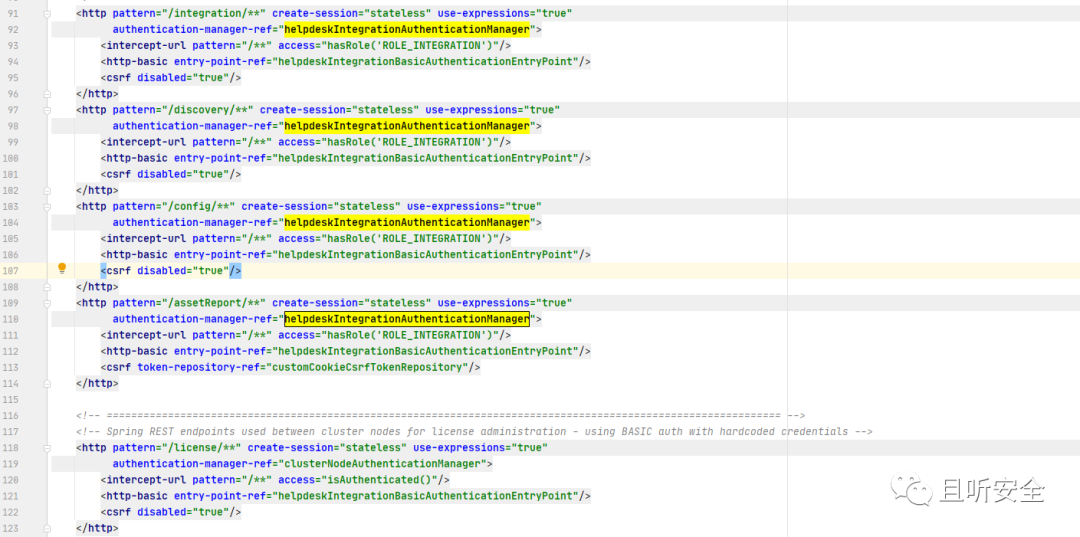Collapse the /assetReport/** http block at line 109
This screenshot has height=537, width=1080.
coord(47,303)
